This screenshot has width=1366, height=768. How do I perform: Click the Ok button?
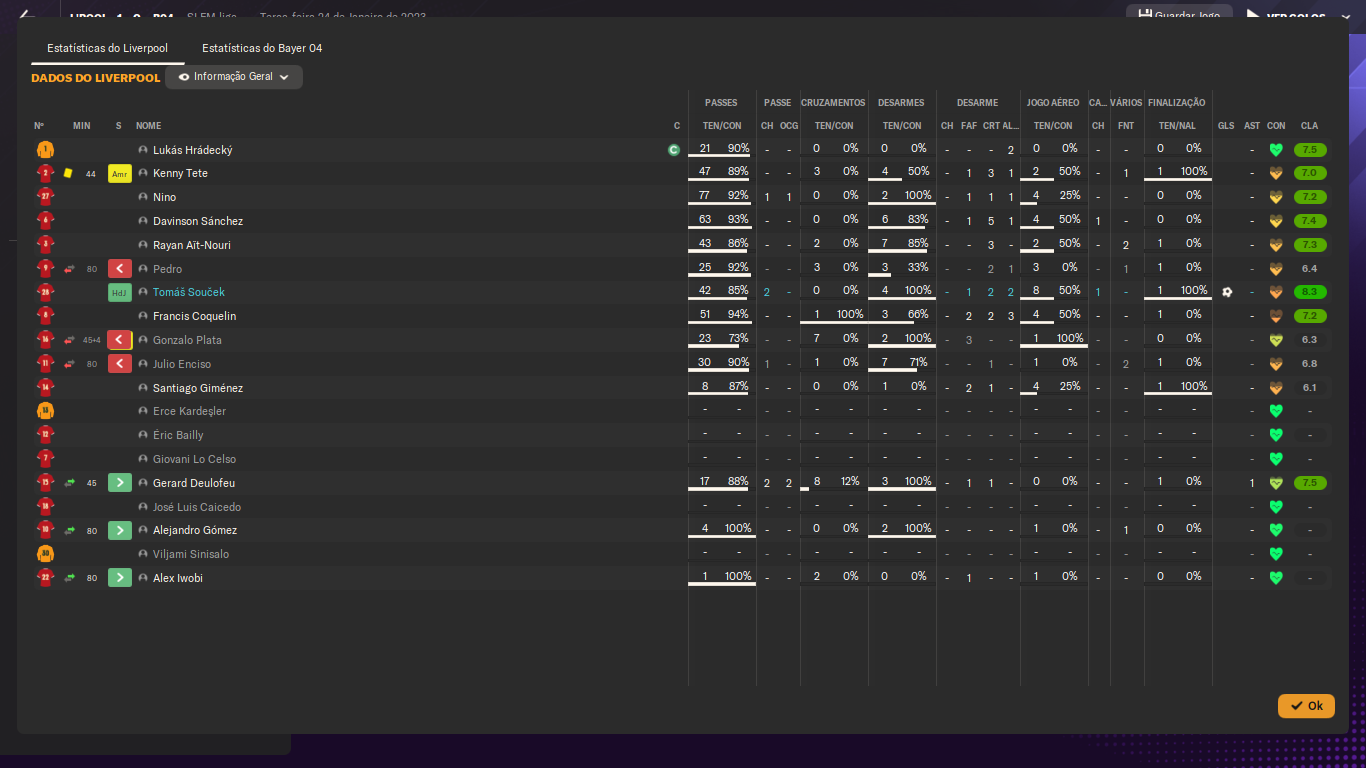click(1306, 706)
